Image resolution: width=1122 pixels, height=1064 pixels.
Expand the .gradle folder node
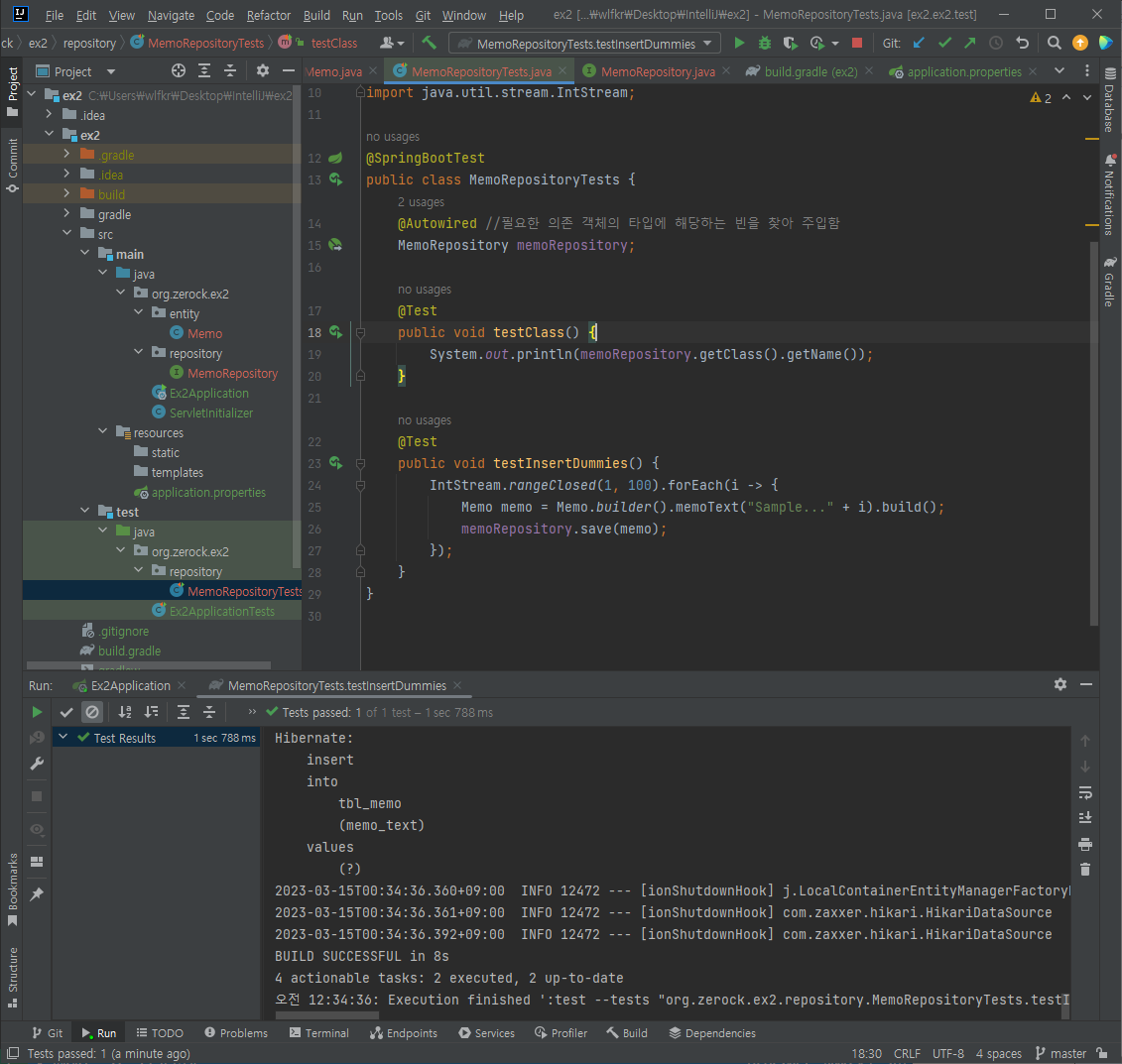(67, 154)
